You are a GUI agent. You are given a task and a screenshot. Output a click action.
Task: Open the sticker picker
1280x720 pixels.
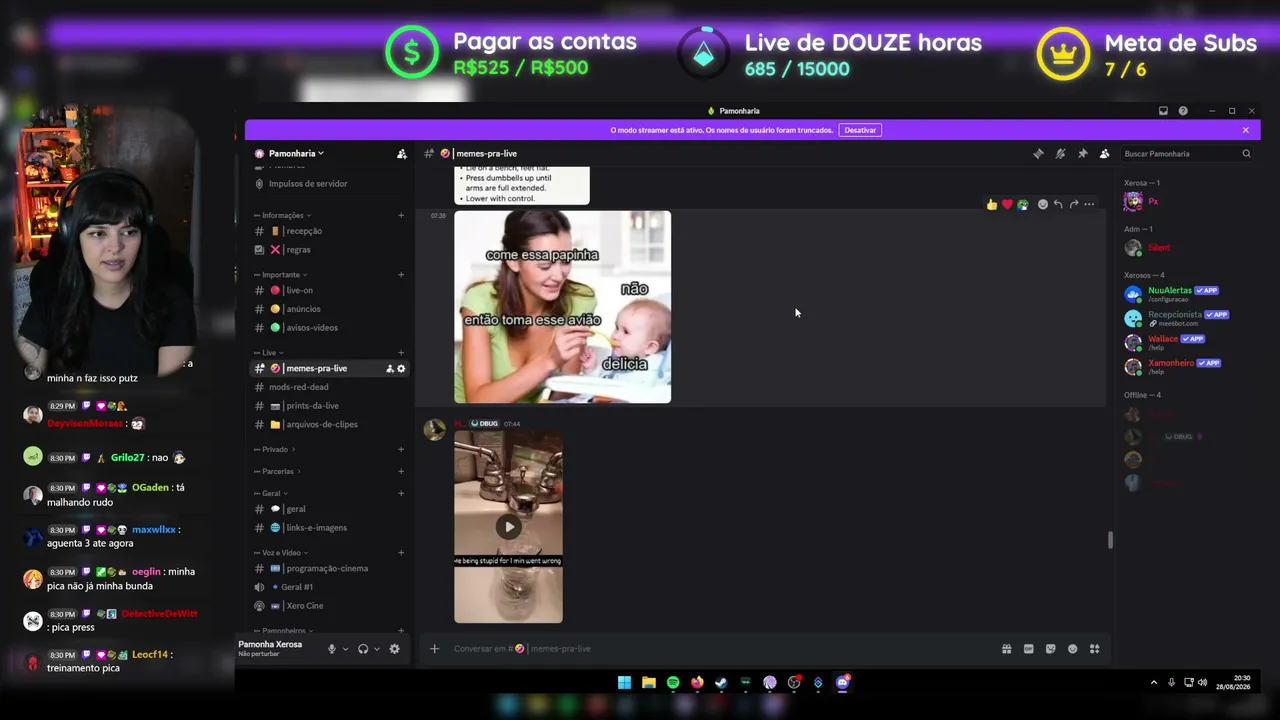pyautogui.click(x=1050, y=649)
